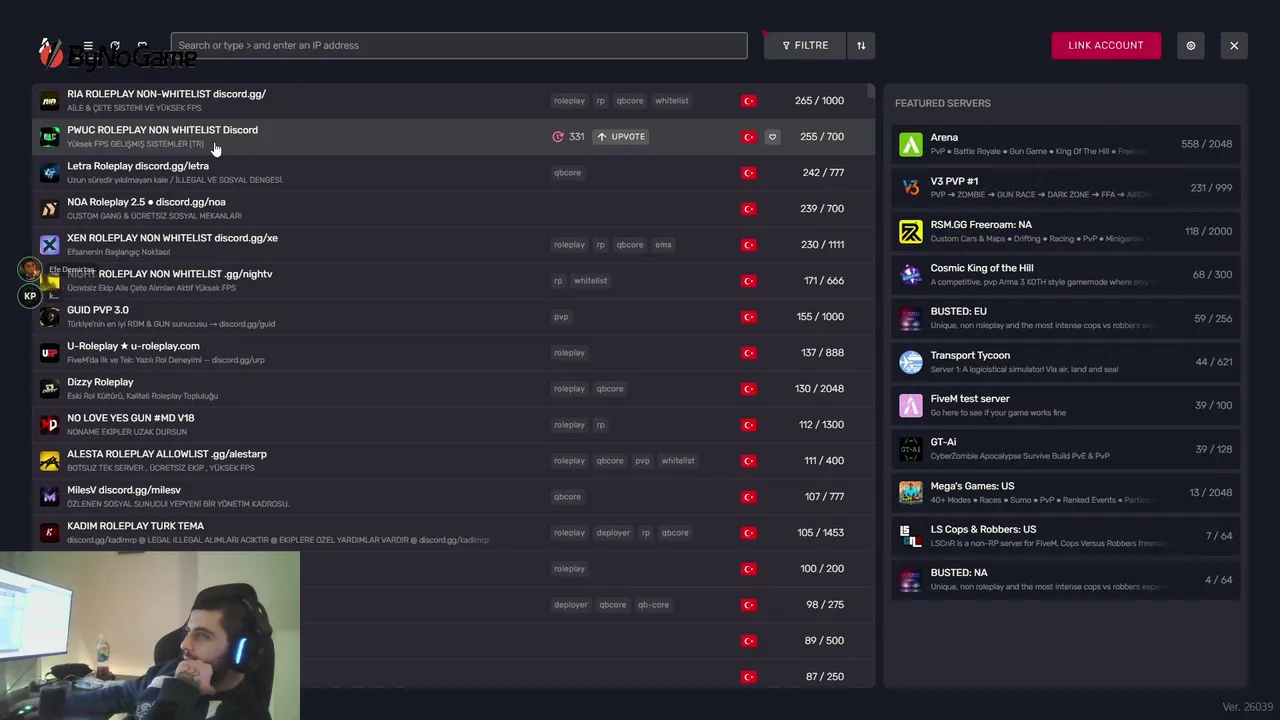Click the server list scrollbar thumb
The image size is (1280, 720).
[871, 92]
